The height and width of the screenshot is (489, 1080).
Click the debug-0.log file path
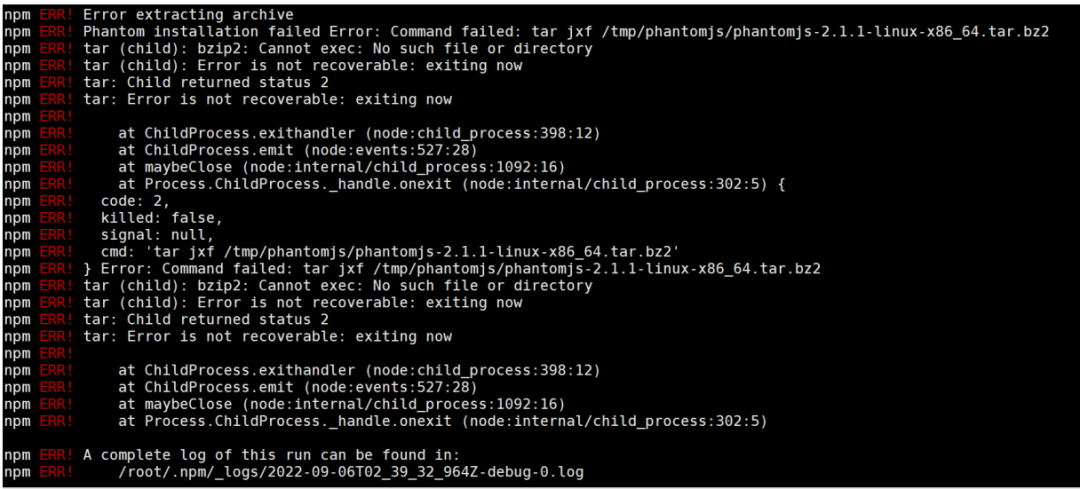[x=351, y=472]
